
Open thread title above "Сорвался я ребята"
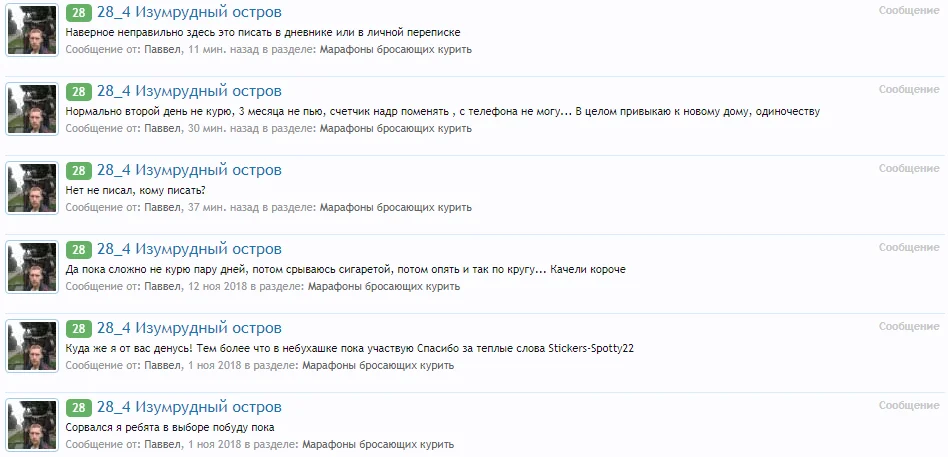[x=189, y=408]
